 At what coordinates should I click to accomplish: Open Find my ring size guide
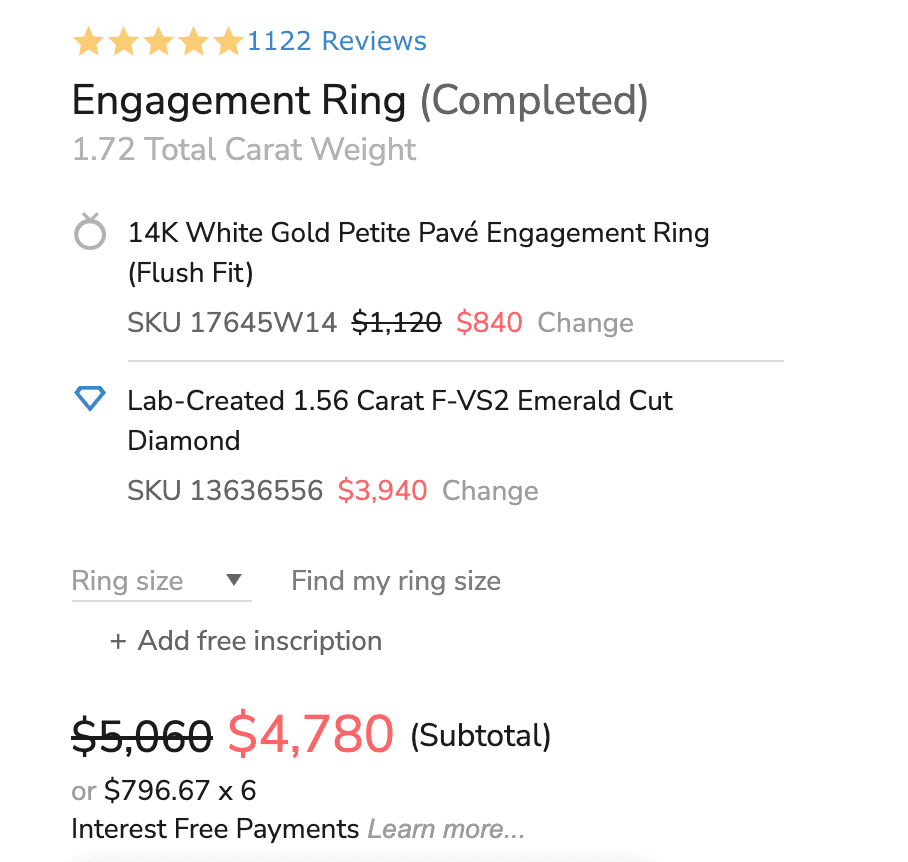396,581
